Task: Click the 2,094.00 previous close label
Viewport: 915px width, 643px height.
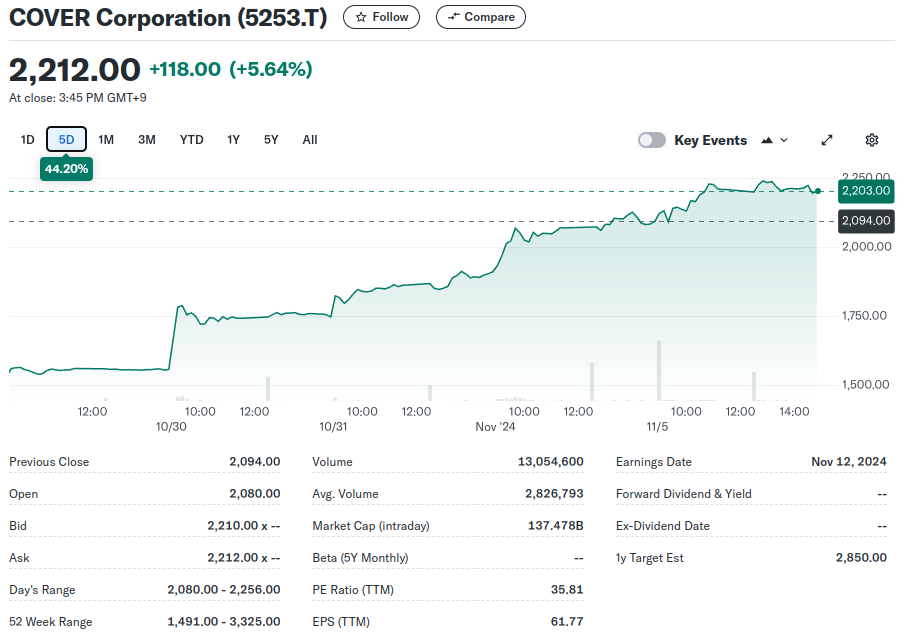Action: (x=866, y=221)
